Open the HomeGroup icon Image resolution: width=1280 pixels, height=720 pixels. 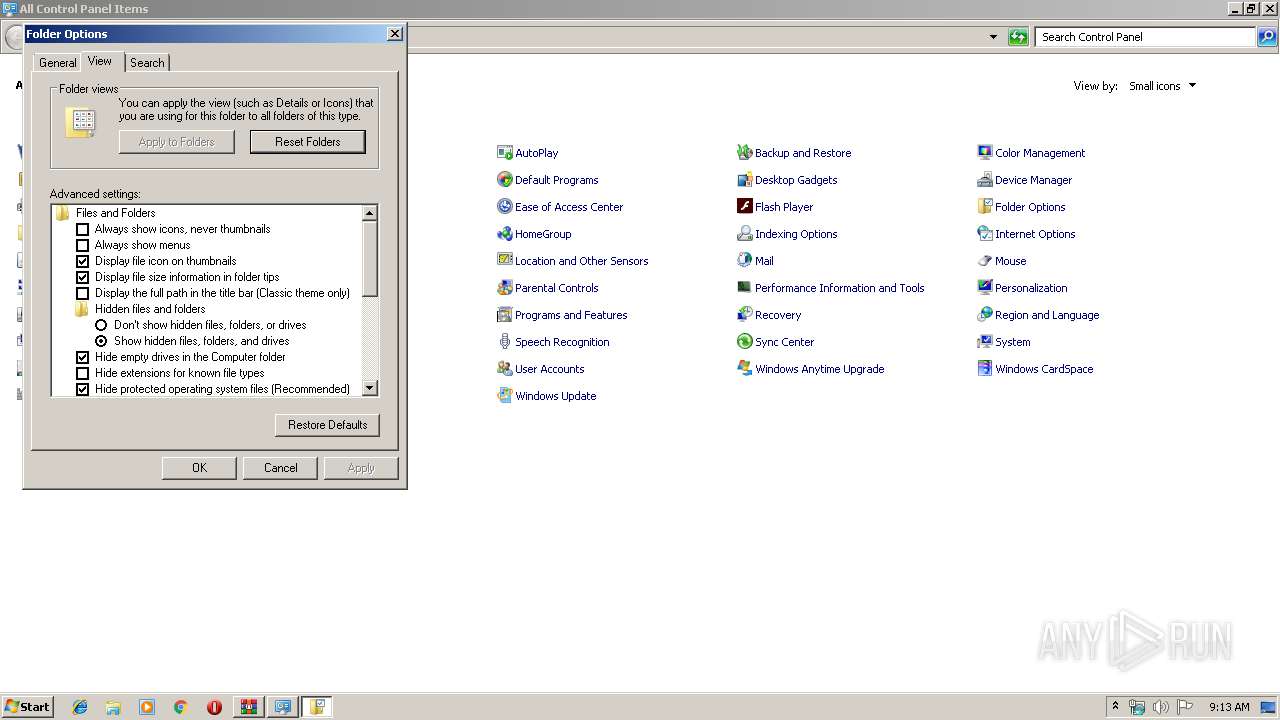(534, 234)
